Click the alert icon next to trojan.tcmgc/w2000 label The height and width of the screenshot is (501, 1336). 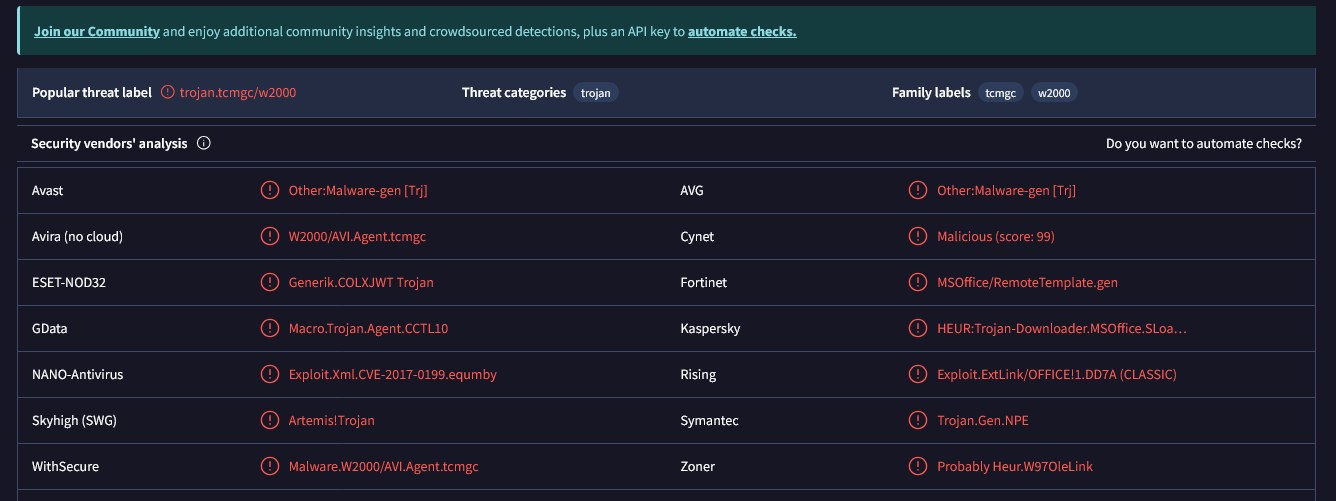(167, 92)
